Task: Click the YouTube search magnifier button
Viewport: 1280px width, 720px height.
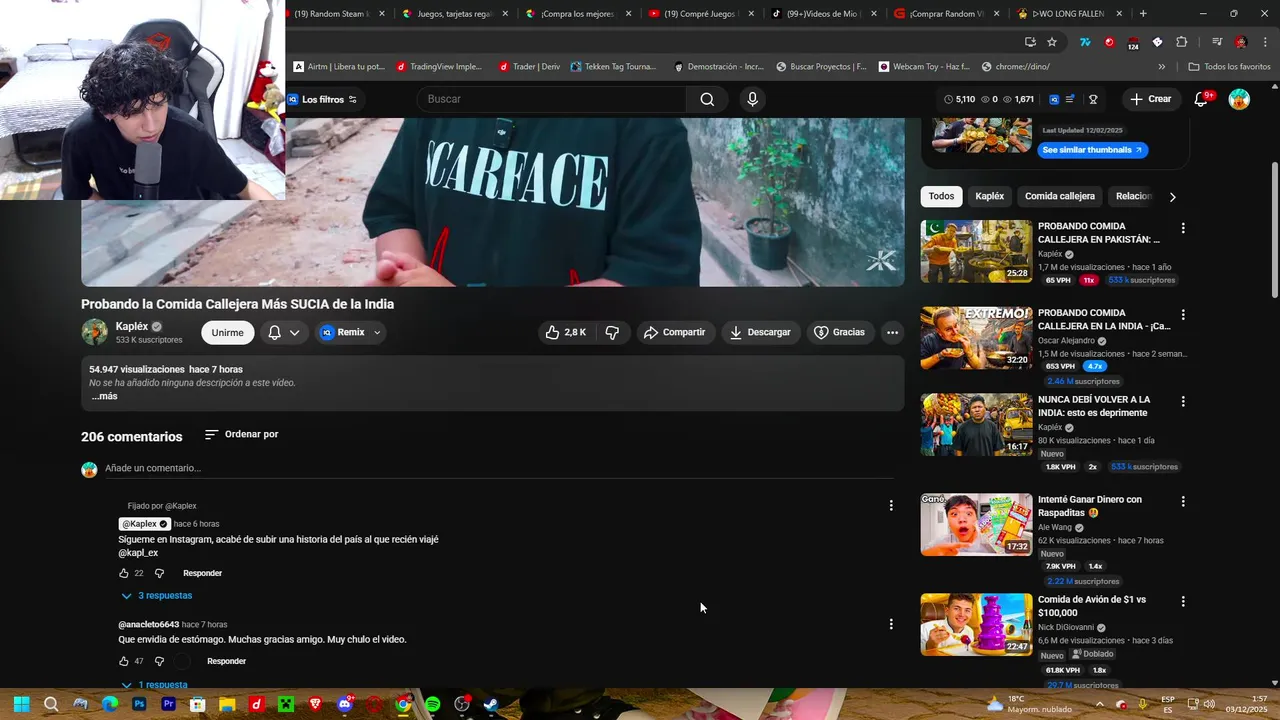Action: [707, 99]
